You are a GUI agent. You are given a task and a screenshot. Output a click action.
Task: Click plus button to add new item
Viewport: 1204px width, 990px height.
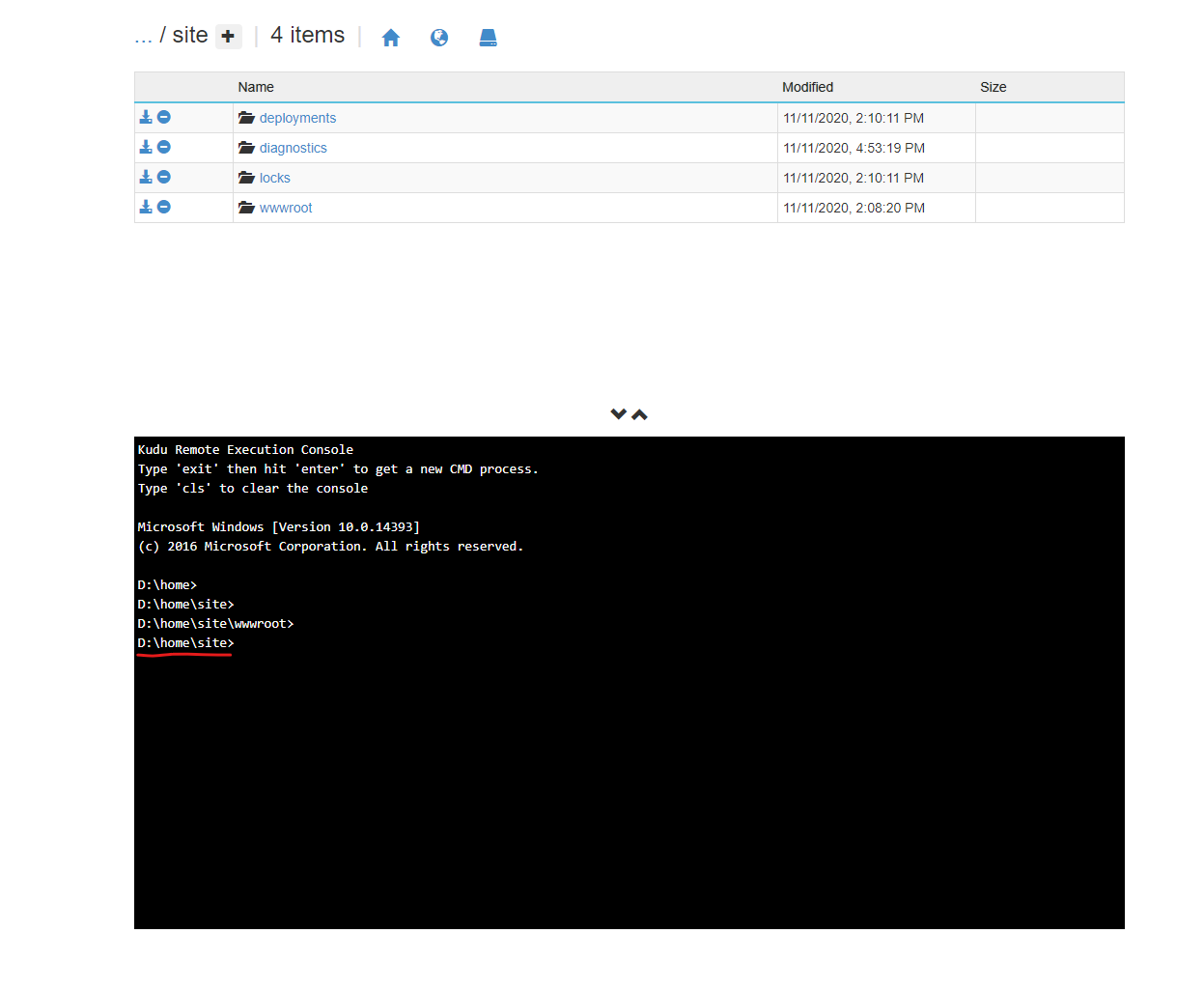[x=228, y=37]
